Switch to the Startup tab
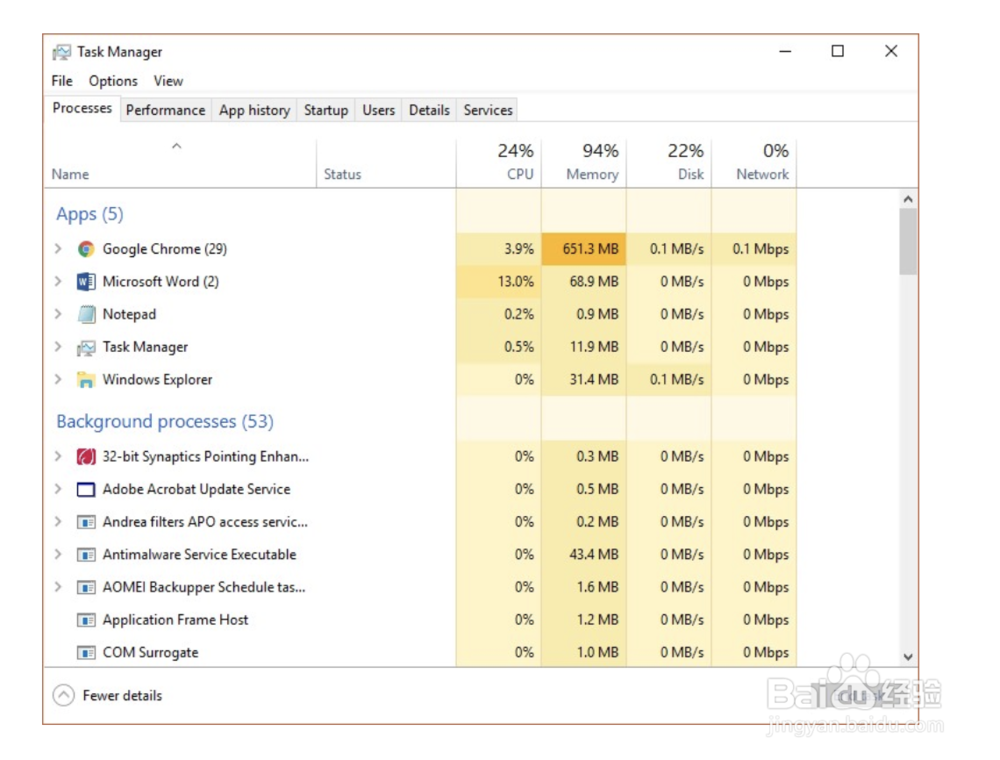Image resolution: width=1000 pixels, height=760 pixels. click(326, 110)
